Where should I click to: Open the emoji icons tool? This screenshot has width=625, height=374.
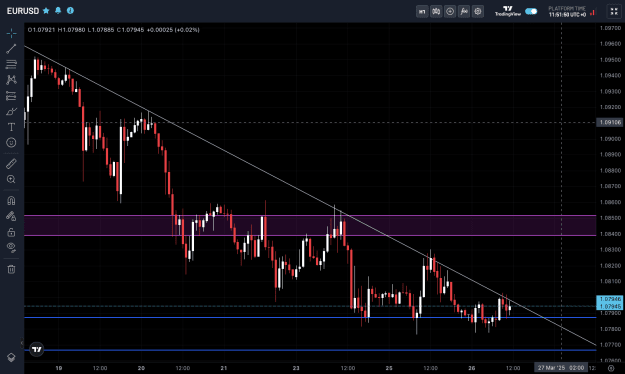[x=11, y=142]
